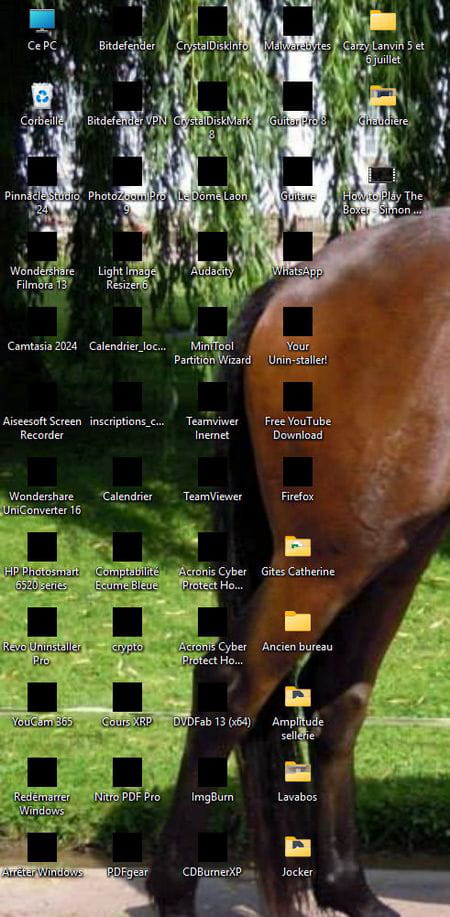
Task: Select the WhatsApp shortcut
Action: click(x=297, y=246)
